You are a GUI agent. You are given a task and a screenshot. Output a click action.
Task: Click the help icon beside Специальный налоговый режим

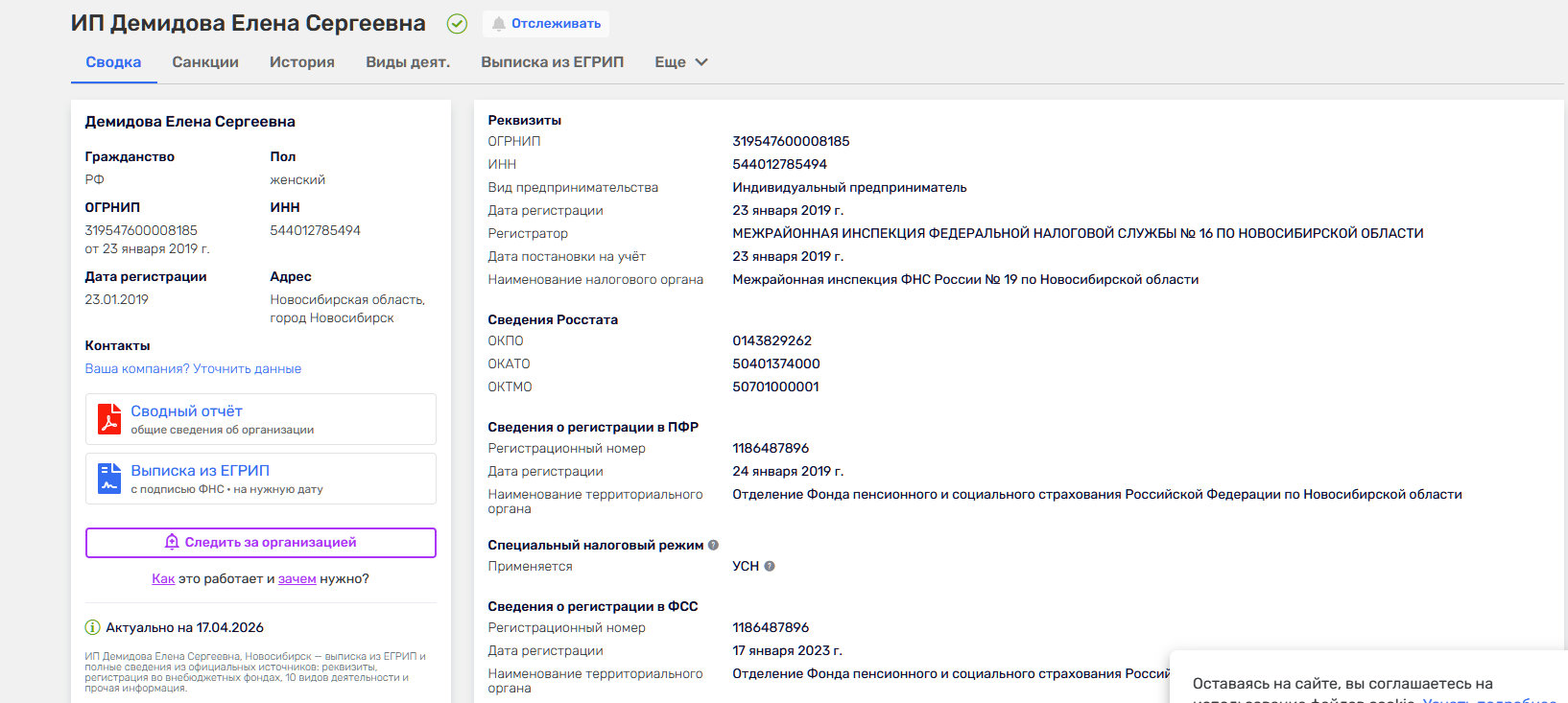coord(713,545)
